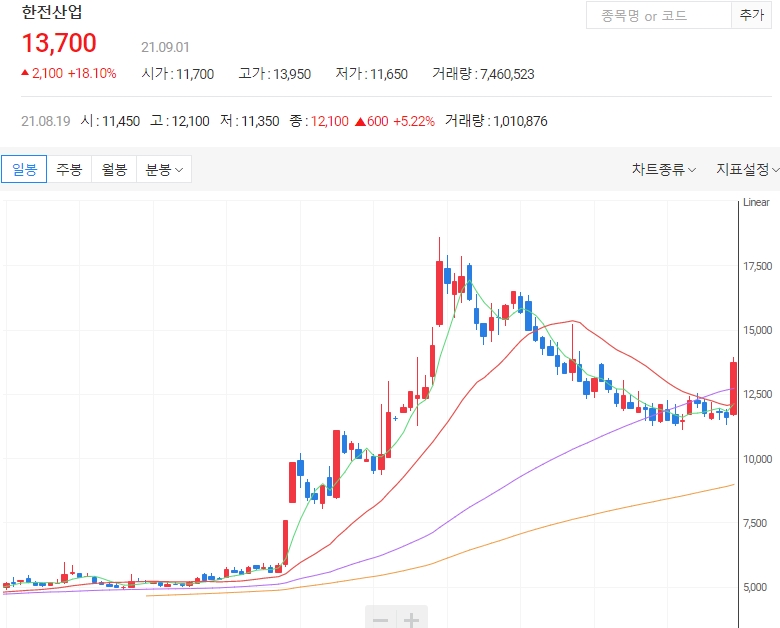Open the 지표설정 indicator settings dropdown
Image resolution: width=780 pixels, height=628 pixels.
coord(747,170)
